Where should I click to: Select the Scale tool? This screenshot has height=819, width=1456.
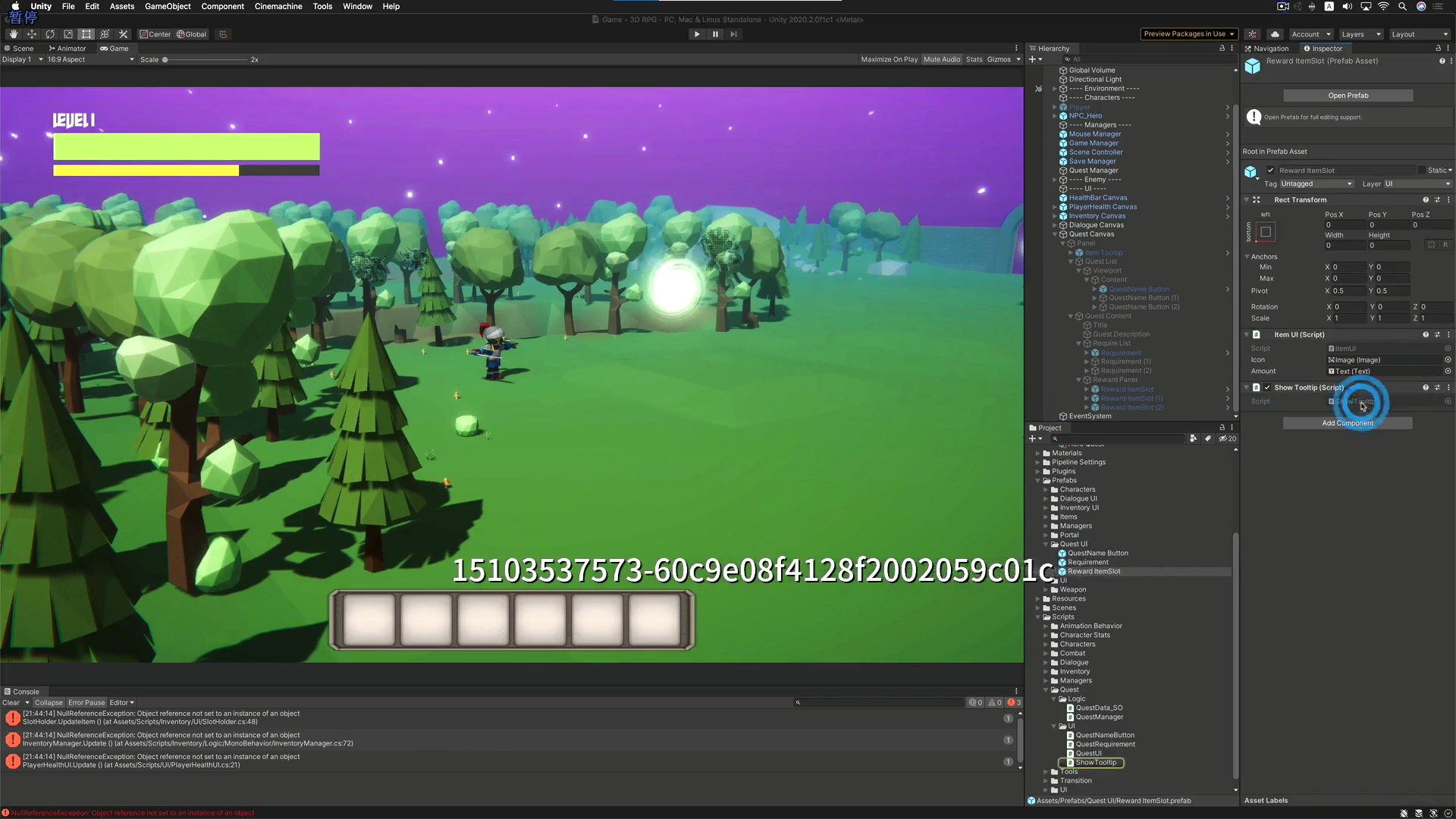click(68, 34)
